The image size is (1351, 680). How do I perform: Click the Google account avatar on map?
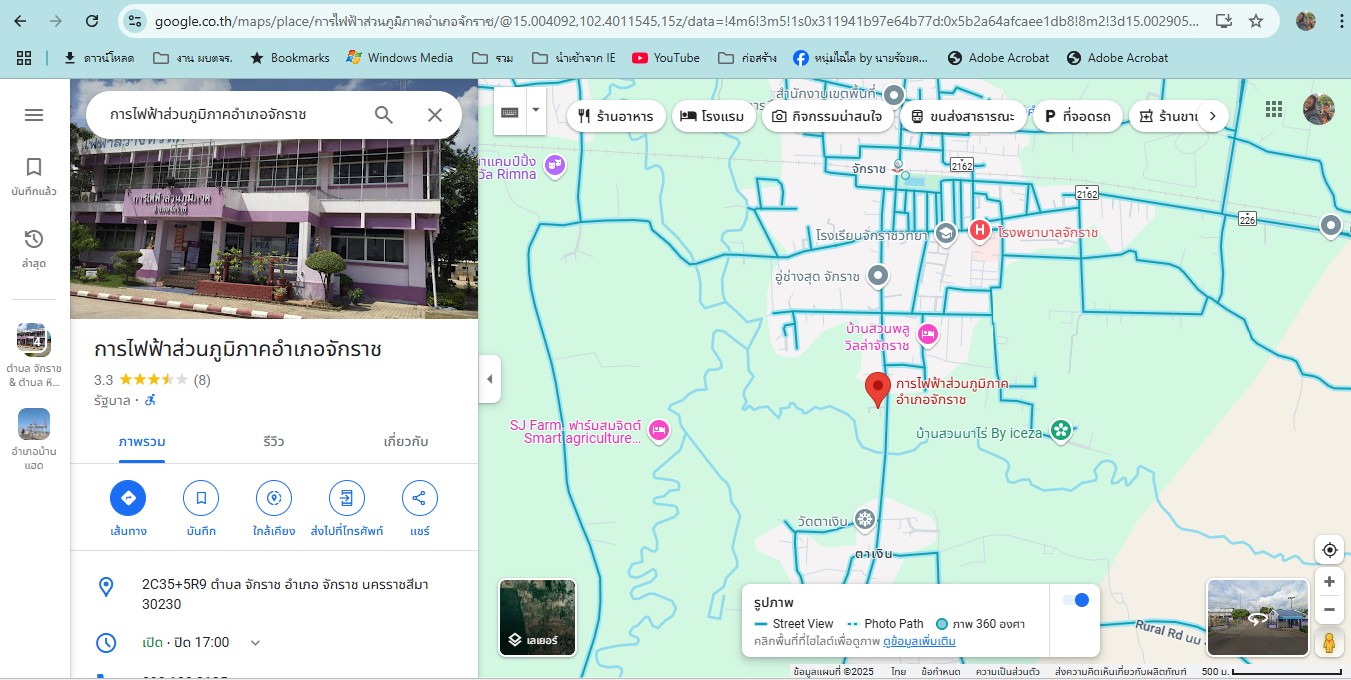[1319, 109]
